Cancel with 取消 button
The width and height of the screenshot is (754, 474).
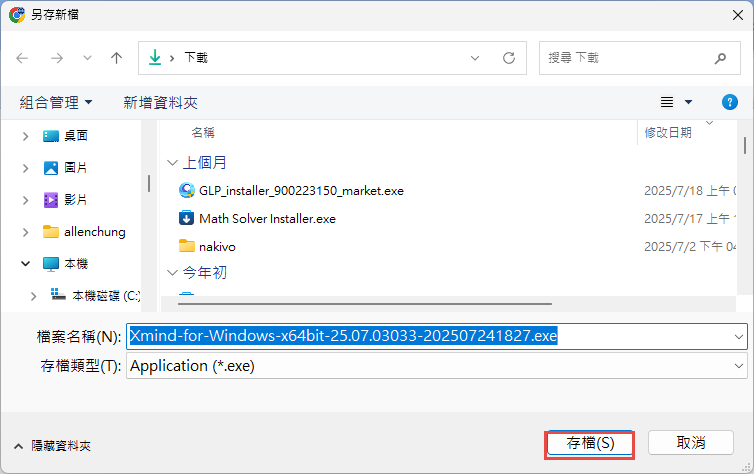click(691, 443)
